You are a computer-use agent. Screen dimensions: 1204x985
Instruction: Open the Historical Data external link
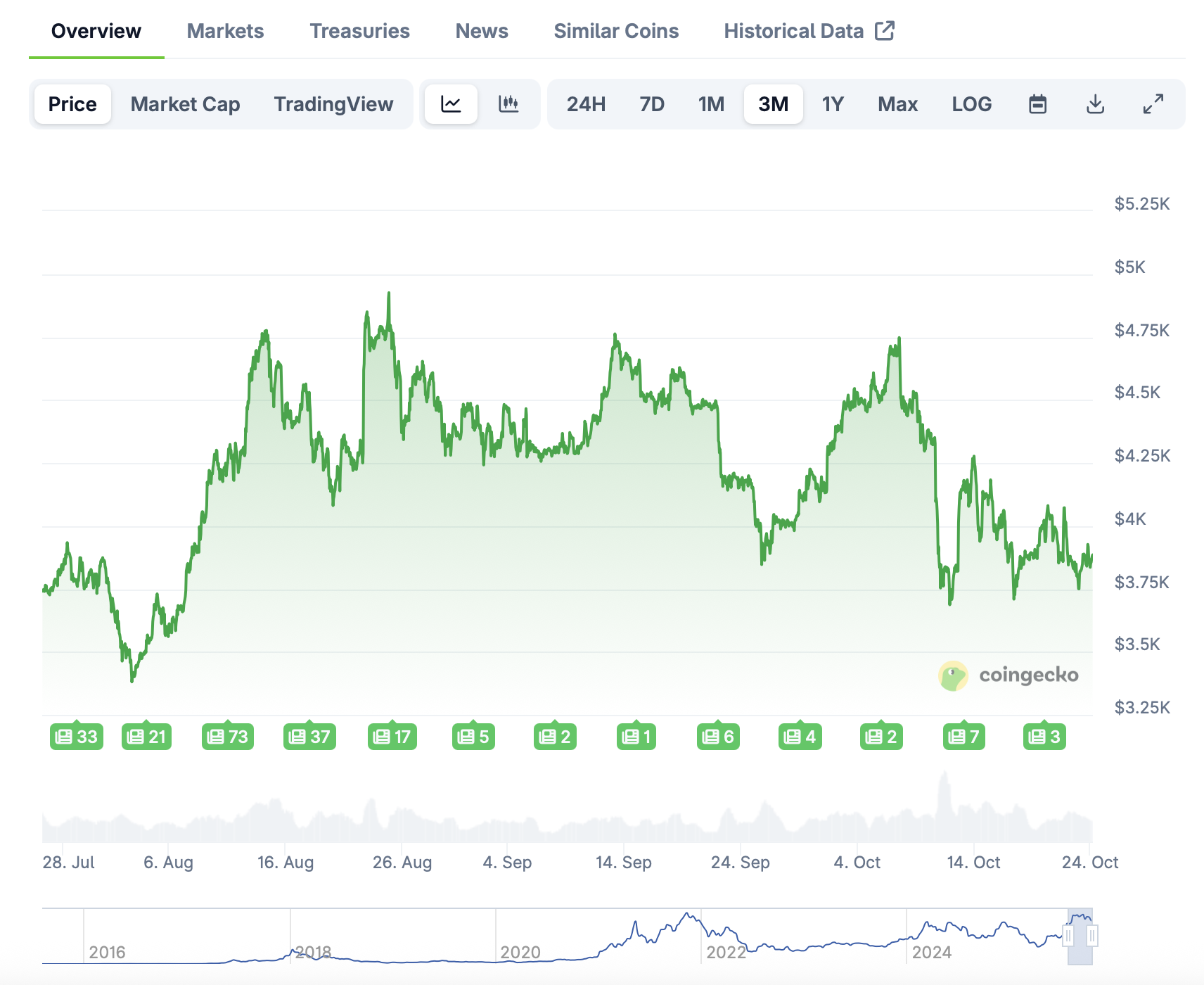coord(809,31)
